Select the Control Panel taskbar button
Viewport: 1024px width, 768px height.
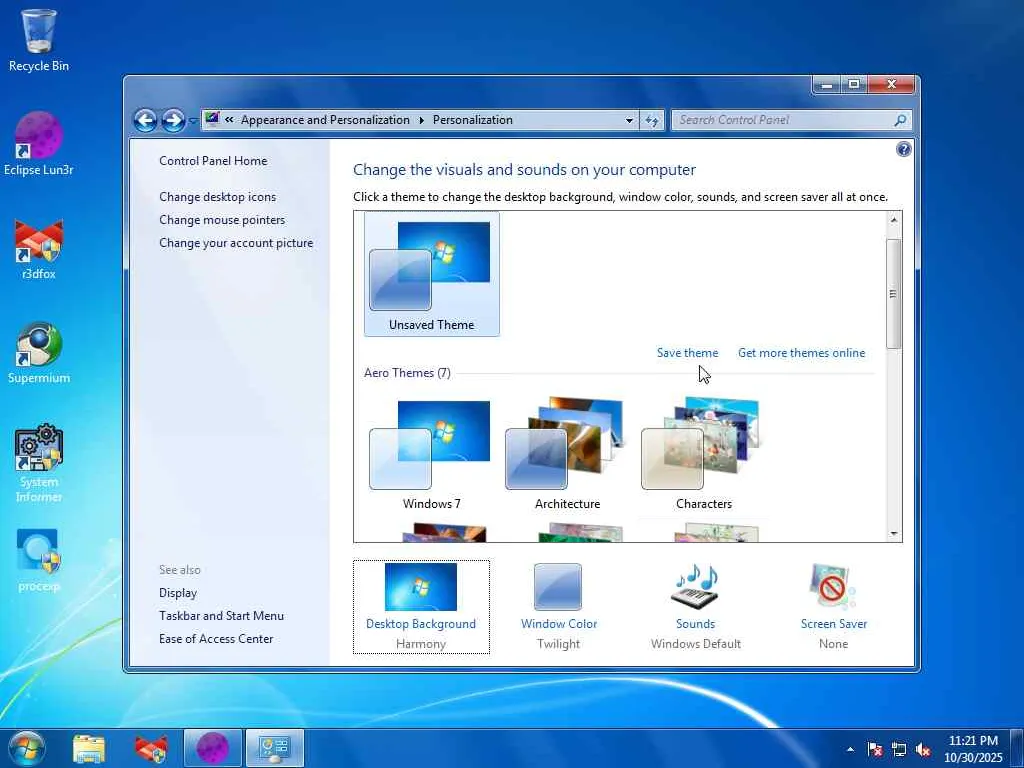[x=275, y=748]
